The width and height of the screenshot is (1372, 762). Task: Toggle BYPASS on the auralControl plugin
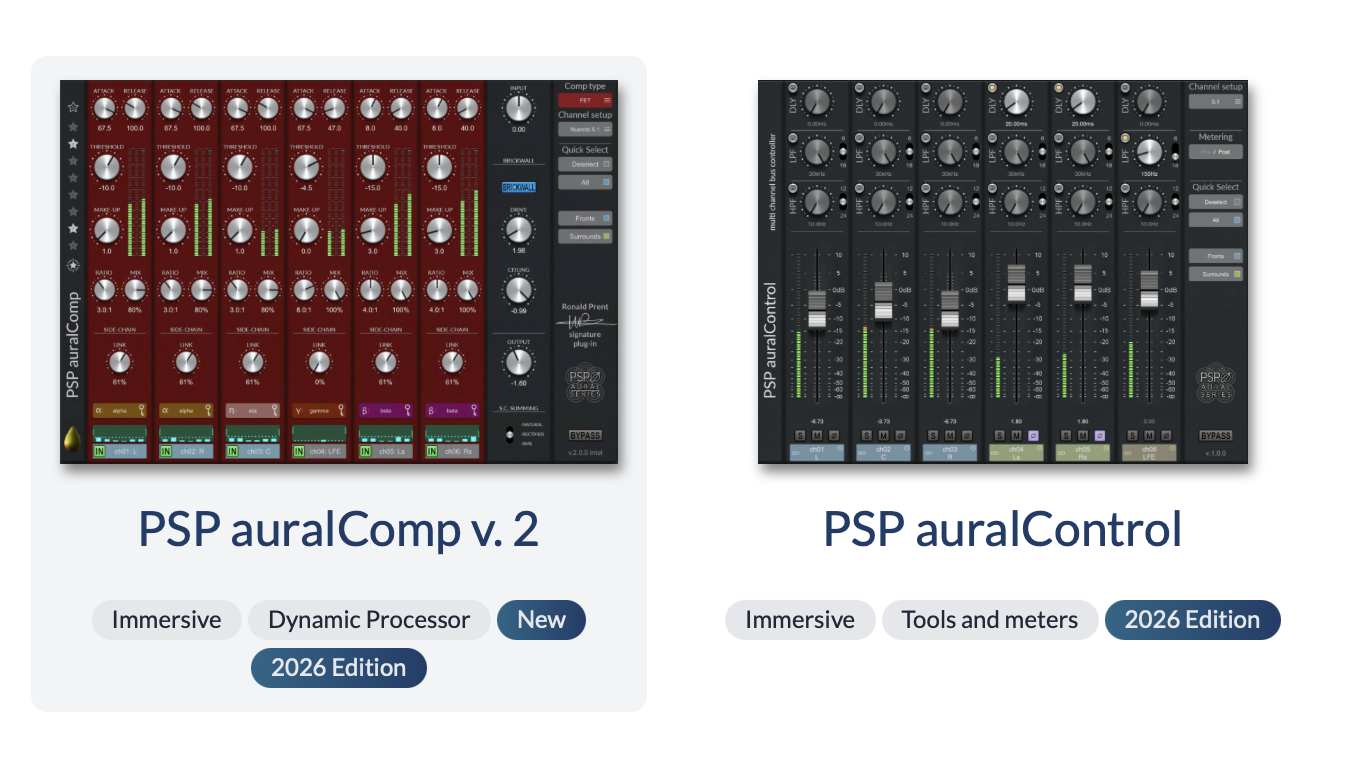[x=1215, y=436]
